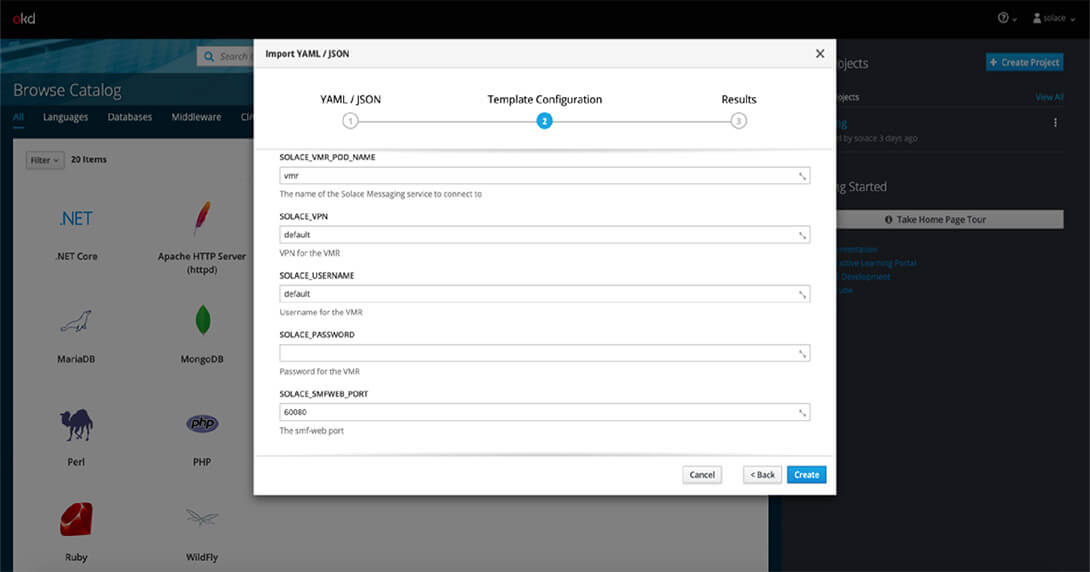Open the help menu icon
1090x572 pixels.
click(x=1007, y=18)
